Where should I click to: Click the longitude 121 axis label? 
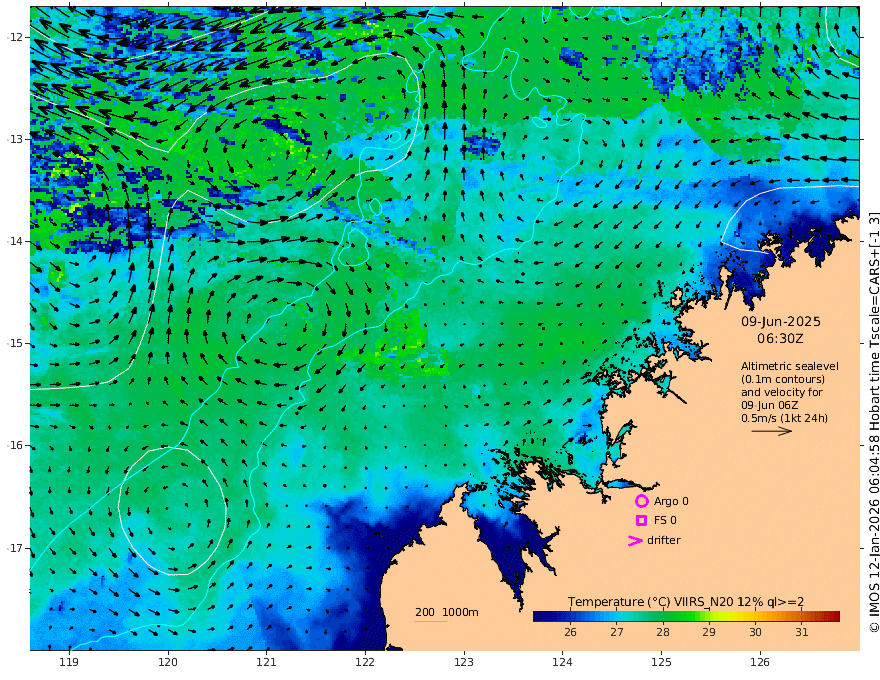pyautogui.click(x=266, y=662)
